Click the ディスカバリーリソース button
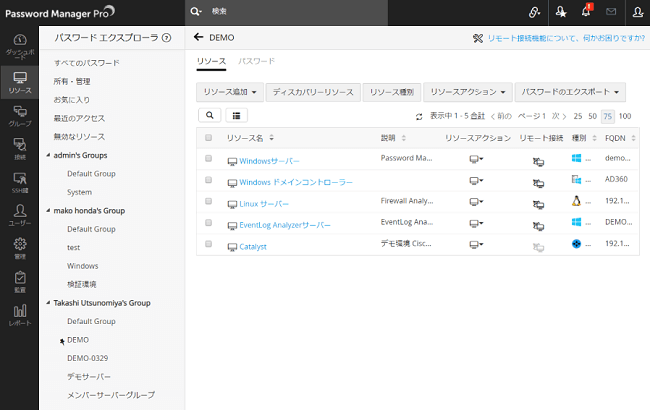The image size is (650, 410). point(313,92)
